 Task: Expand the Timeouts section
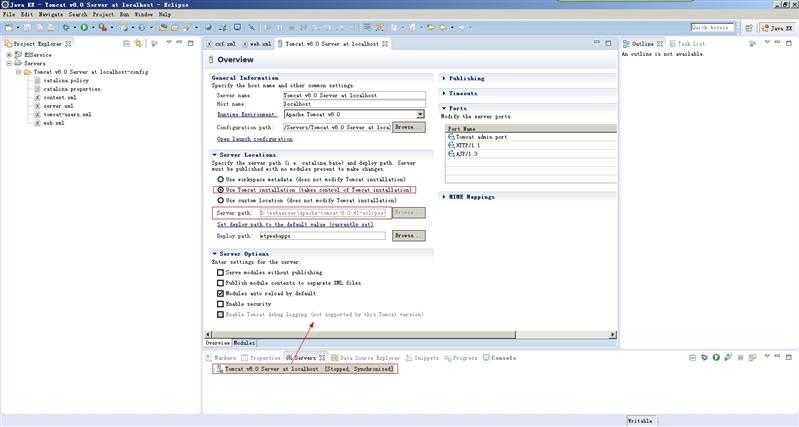444,93
